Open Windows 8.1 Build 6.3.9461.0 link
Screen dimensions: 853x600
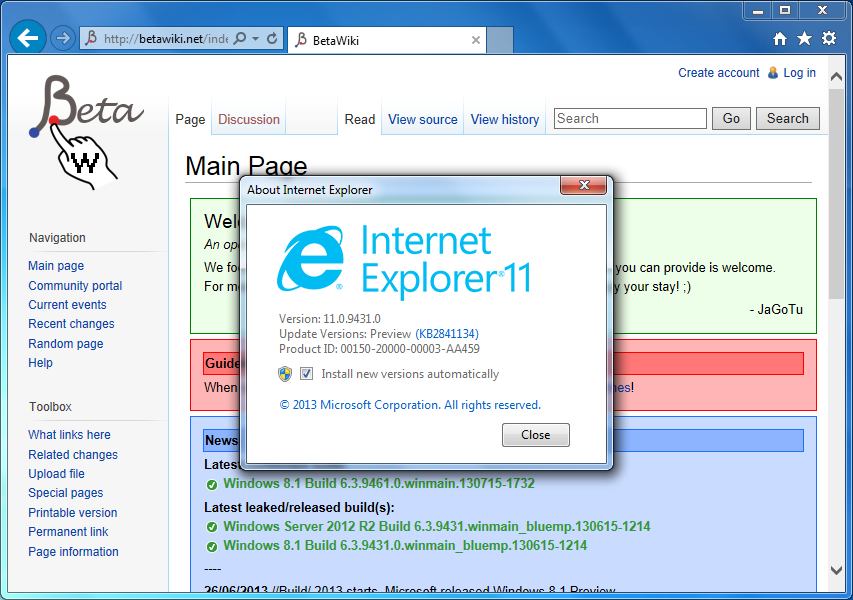[x=379, y=483]
